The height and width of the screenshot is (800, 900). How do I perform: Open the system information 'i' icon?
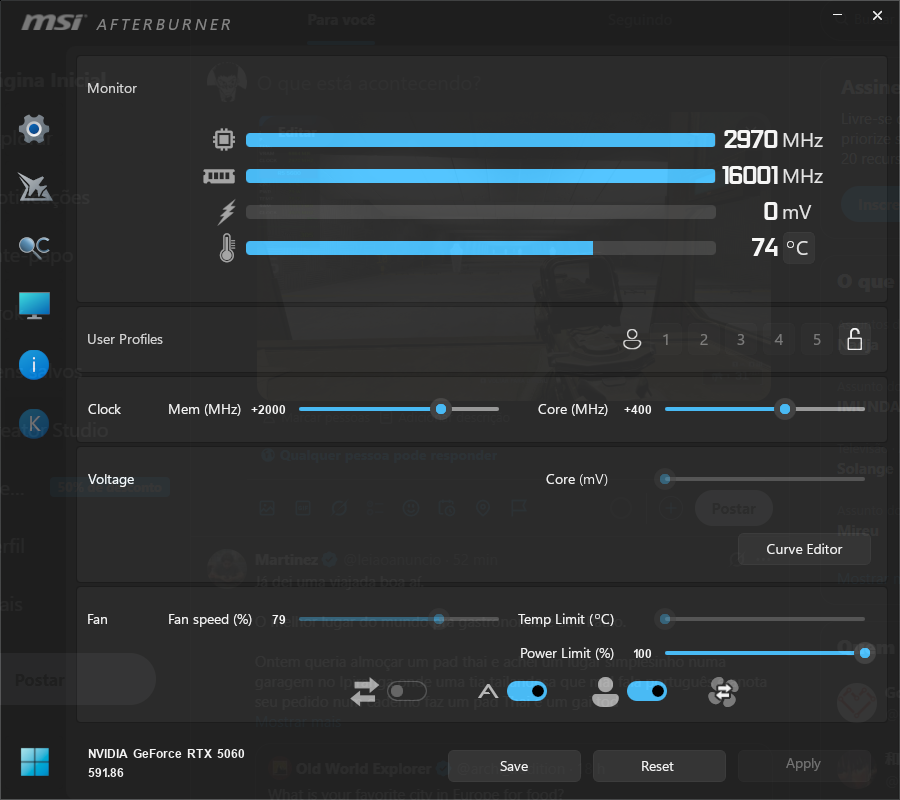[34, 365]
